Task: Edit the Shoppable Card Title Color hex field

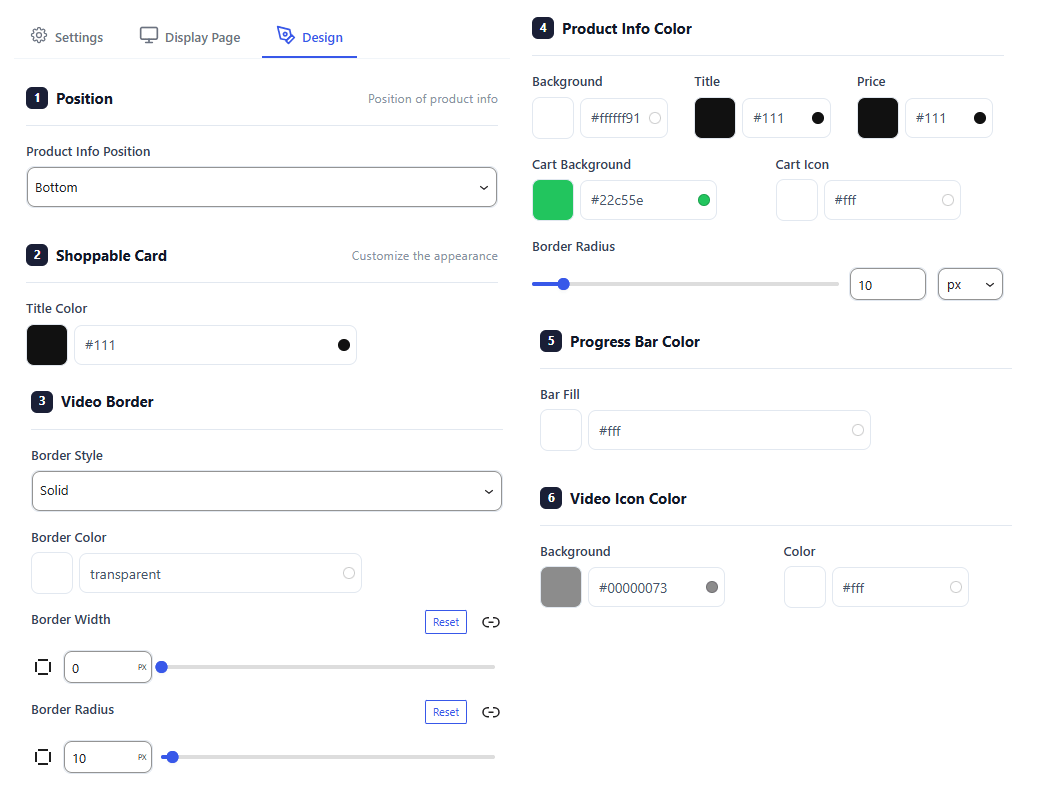Action: click(215, 345)
